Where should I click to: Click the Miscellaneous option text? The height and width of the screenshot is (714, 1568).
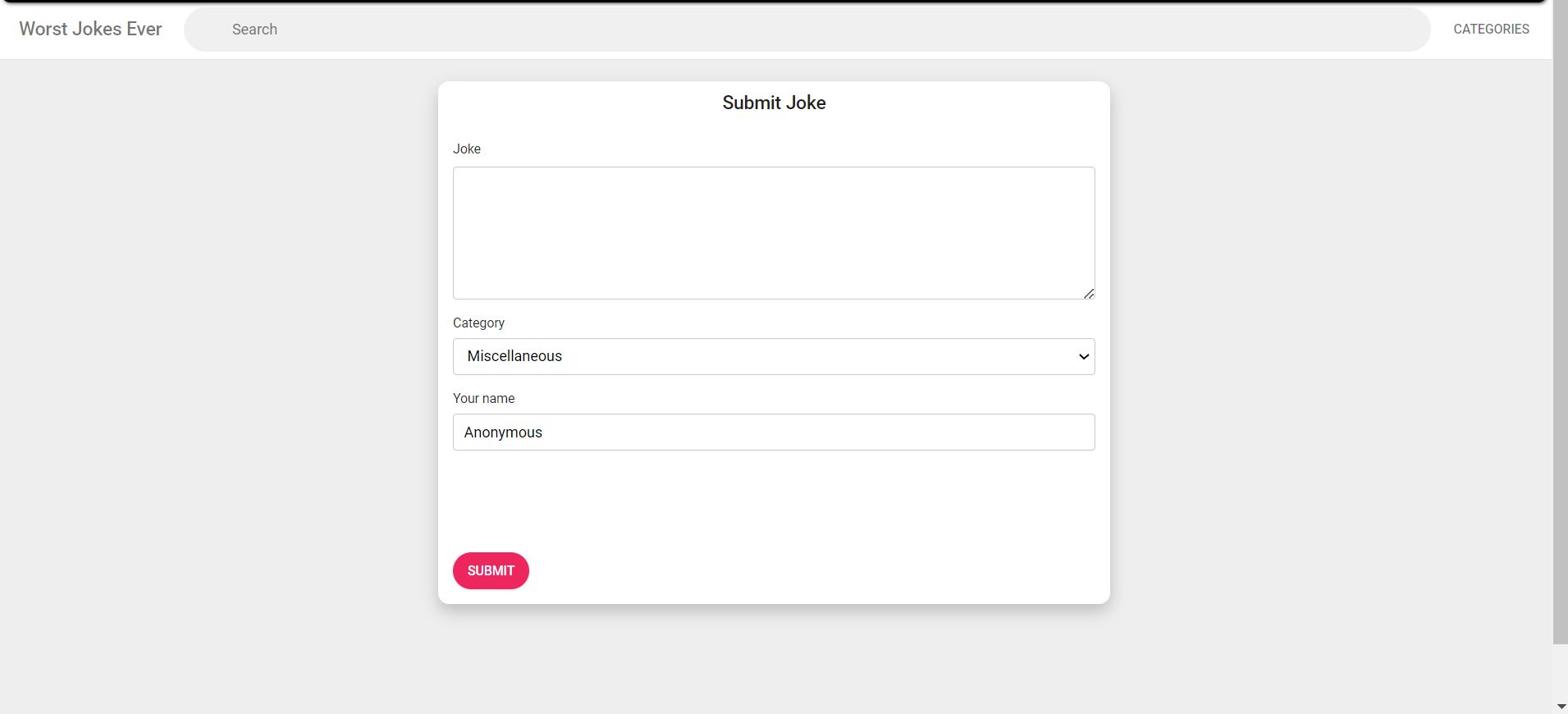click(x=514, y=356)
